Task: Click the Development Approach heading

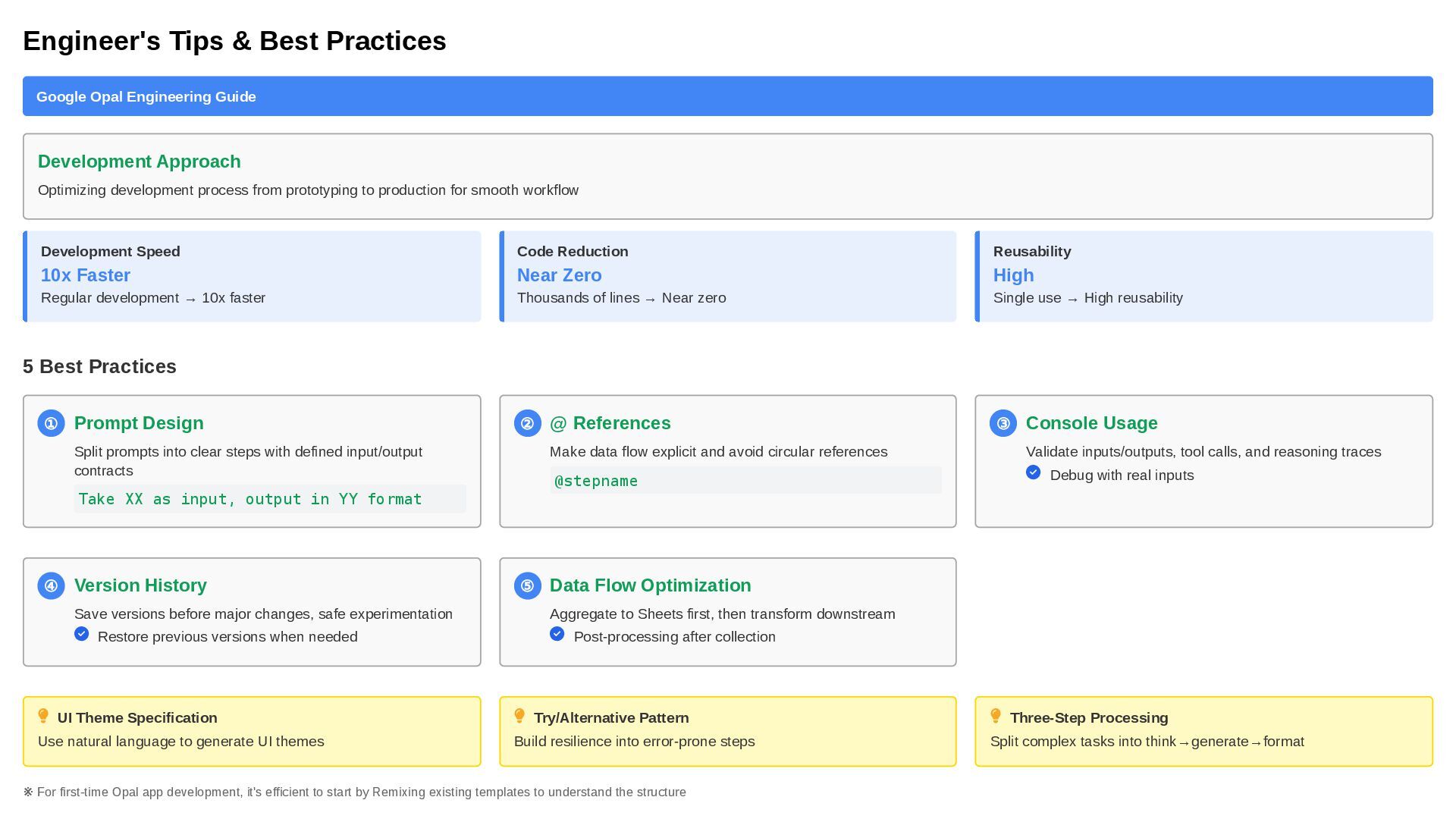Action: click(x=140, y=162)
